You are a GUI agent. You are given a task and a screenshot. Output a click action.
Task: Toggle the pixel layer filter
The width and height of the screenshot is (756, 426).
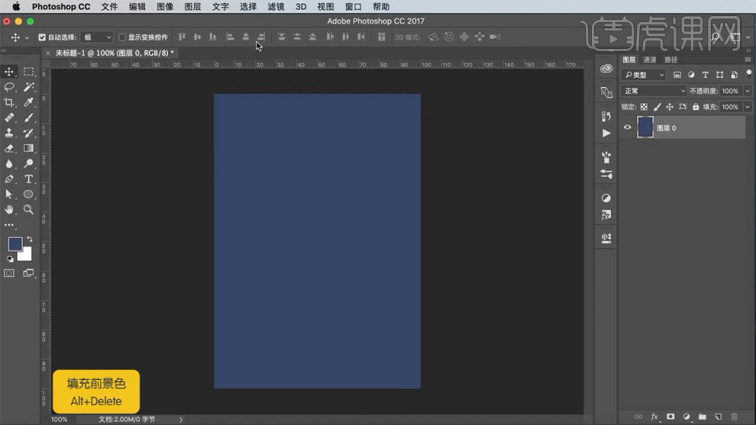677,75
